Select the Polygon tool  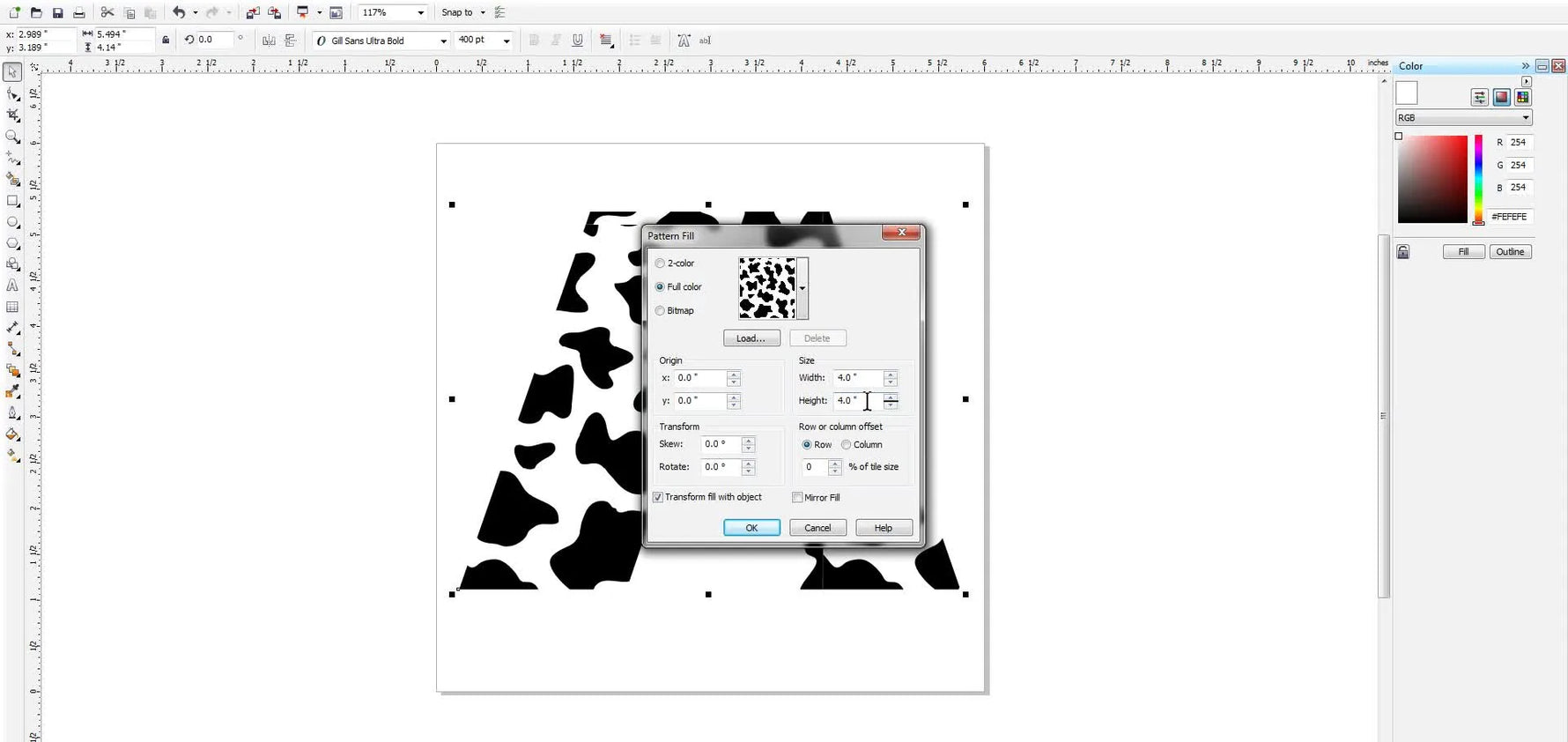12,243
